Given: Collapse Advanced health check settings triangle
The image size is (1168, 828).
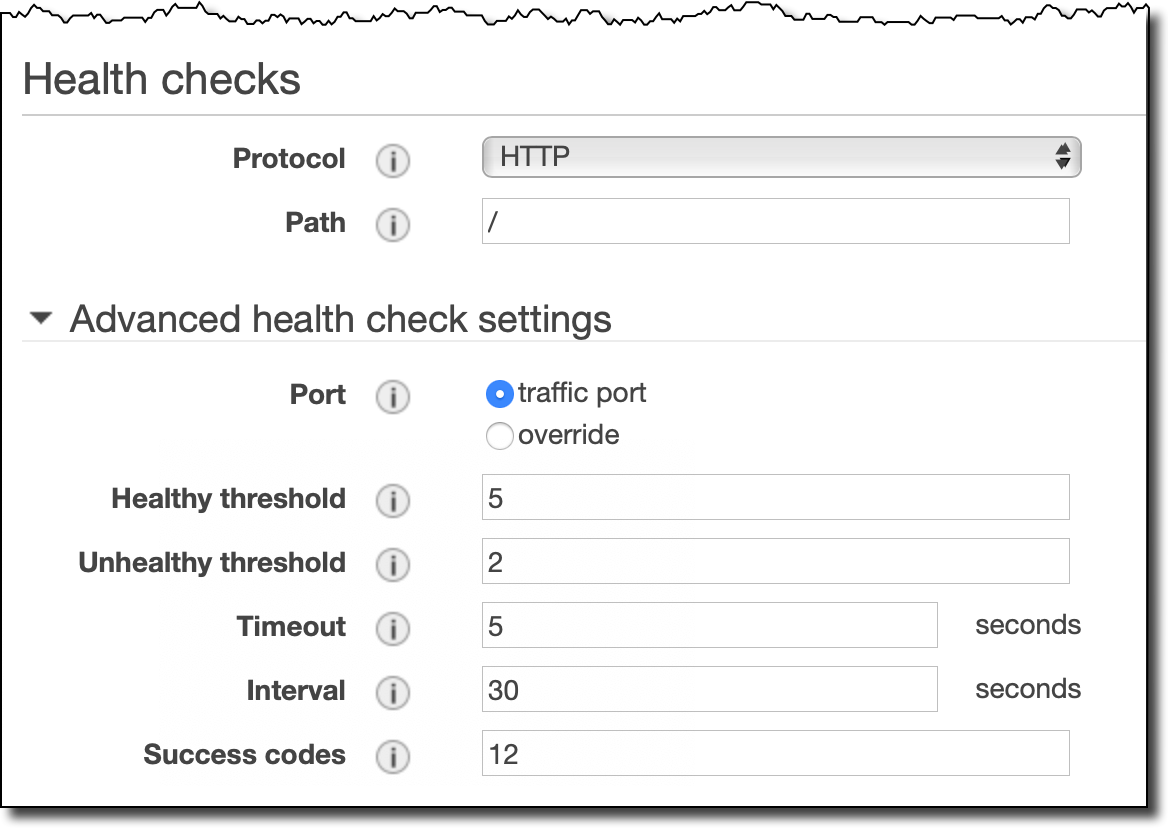Looking at the screenshot, I should pyautogui.click(x=41, y=319).
